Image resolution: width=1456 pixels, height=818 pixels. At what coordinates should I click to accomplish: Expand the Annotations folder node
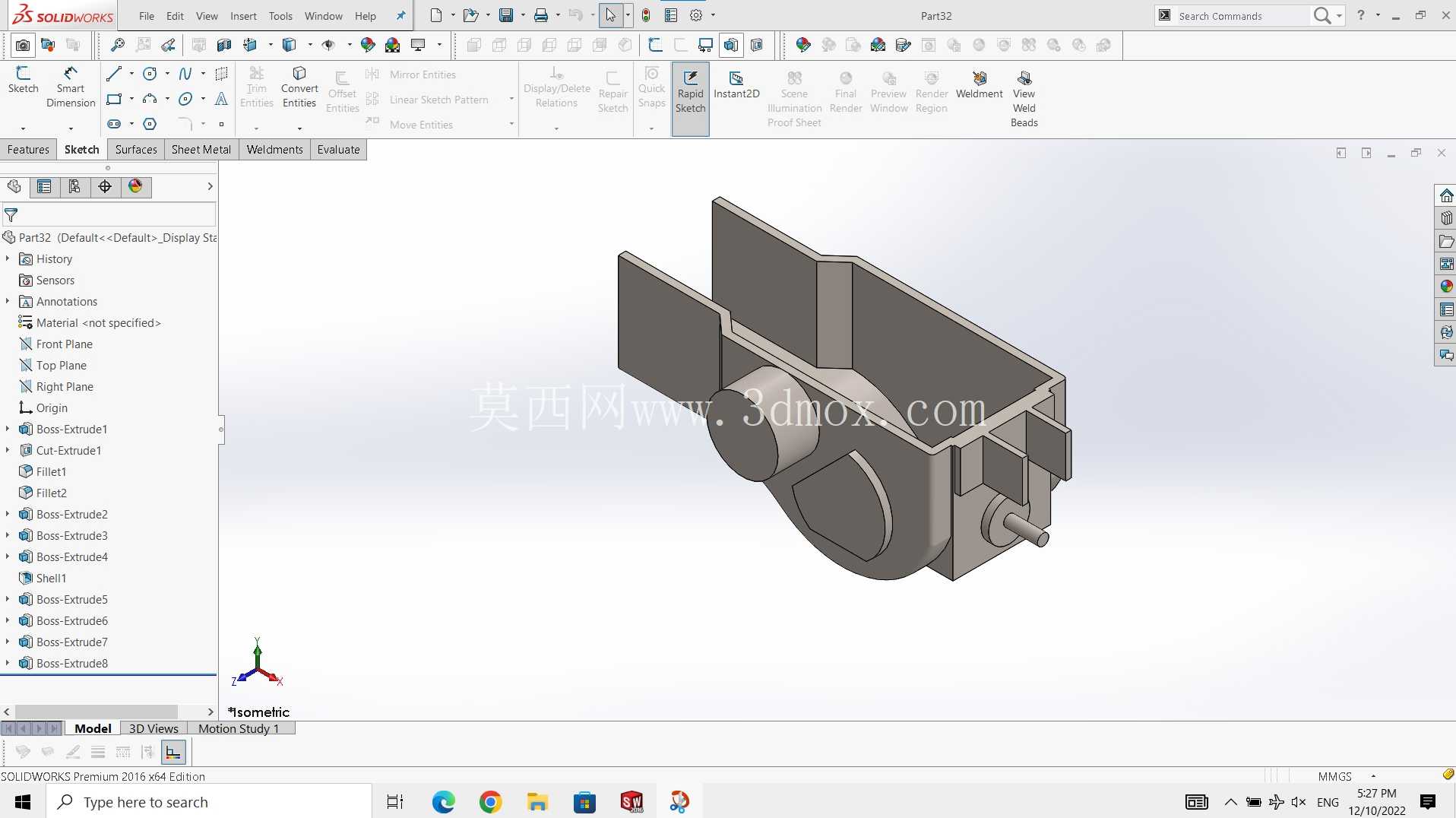pyautogui.click(x=8, y=301)
